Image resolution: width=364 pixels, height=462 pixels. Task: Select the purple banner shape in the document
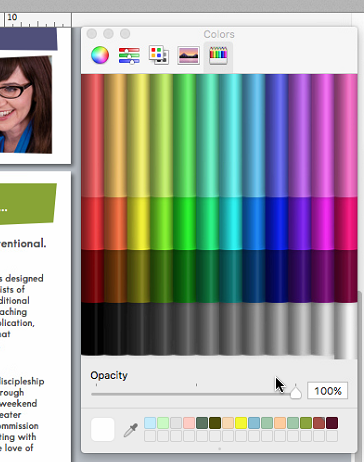(x=28, y=38)
